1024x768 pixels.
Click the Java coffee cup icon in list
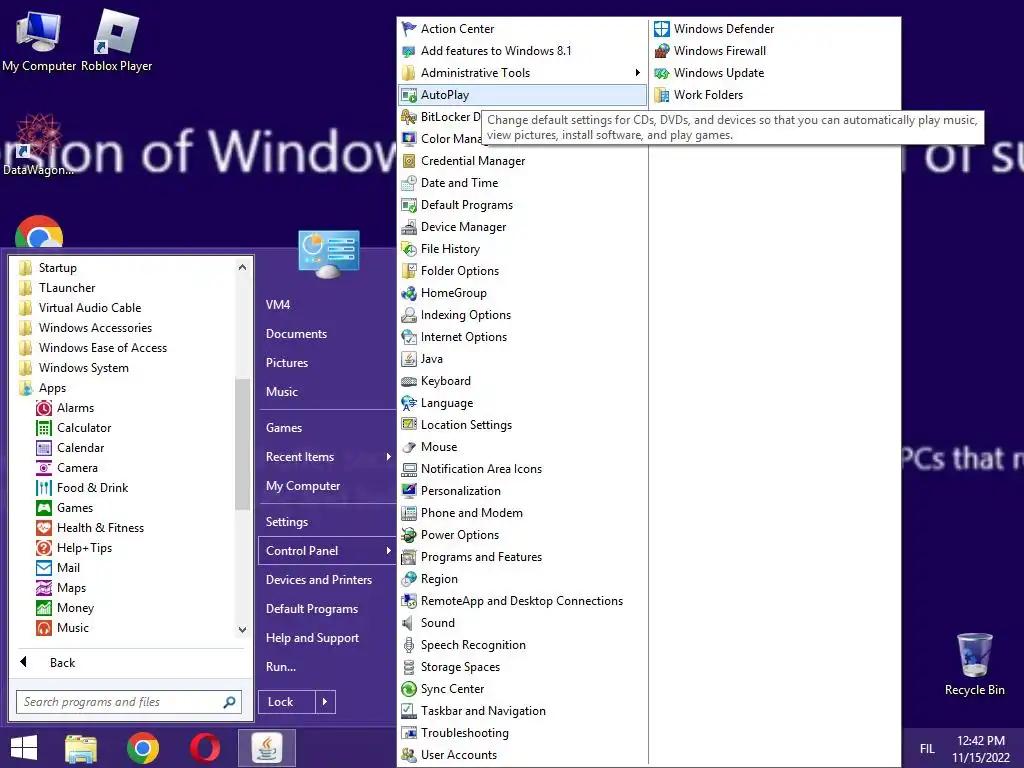[x=409, y=359]
